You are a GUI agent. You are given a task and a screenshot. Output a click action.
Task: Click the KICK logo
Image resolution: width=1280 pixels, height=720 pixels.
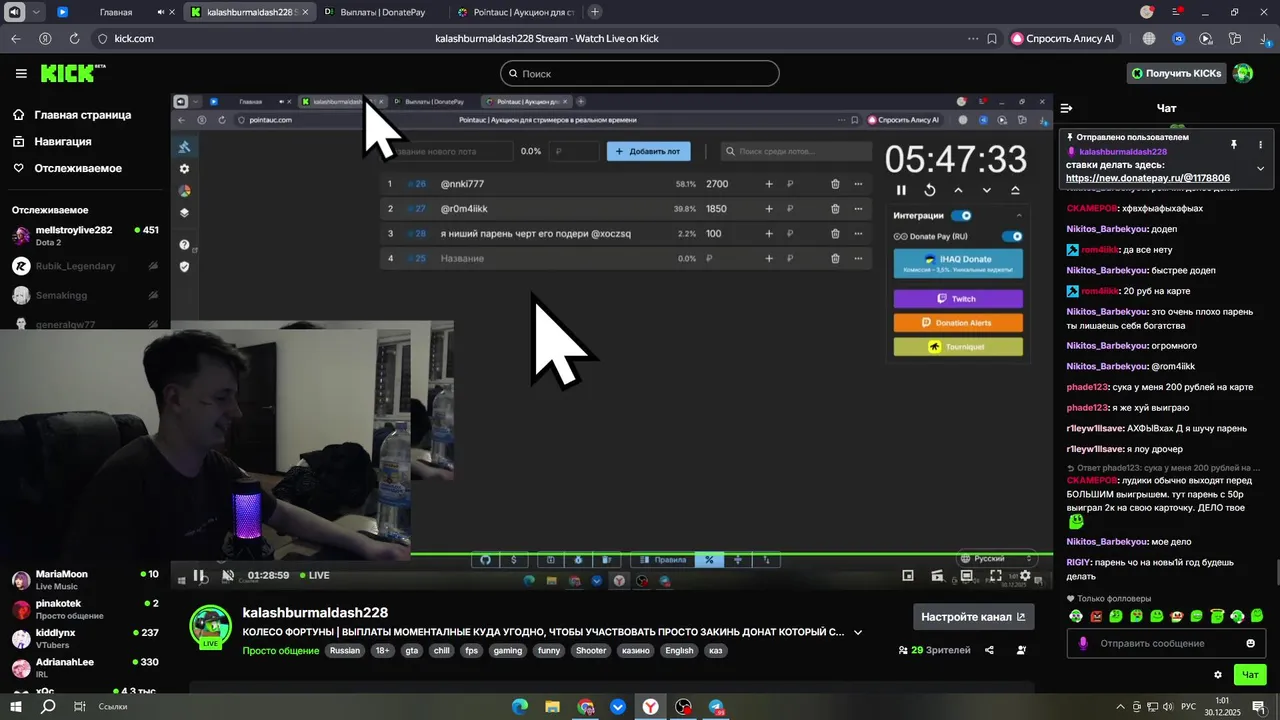[x=73, y=73]
